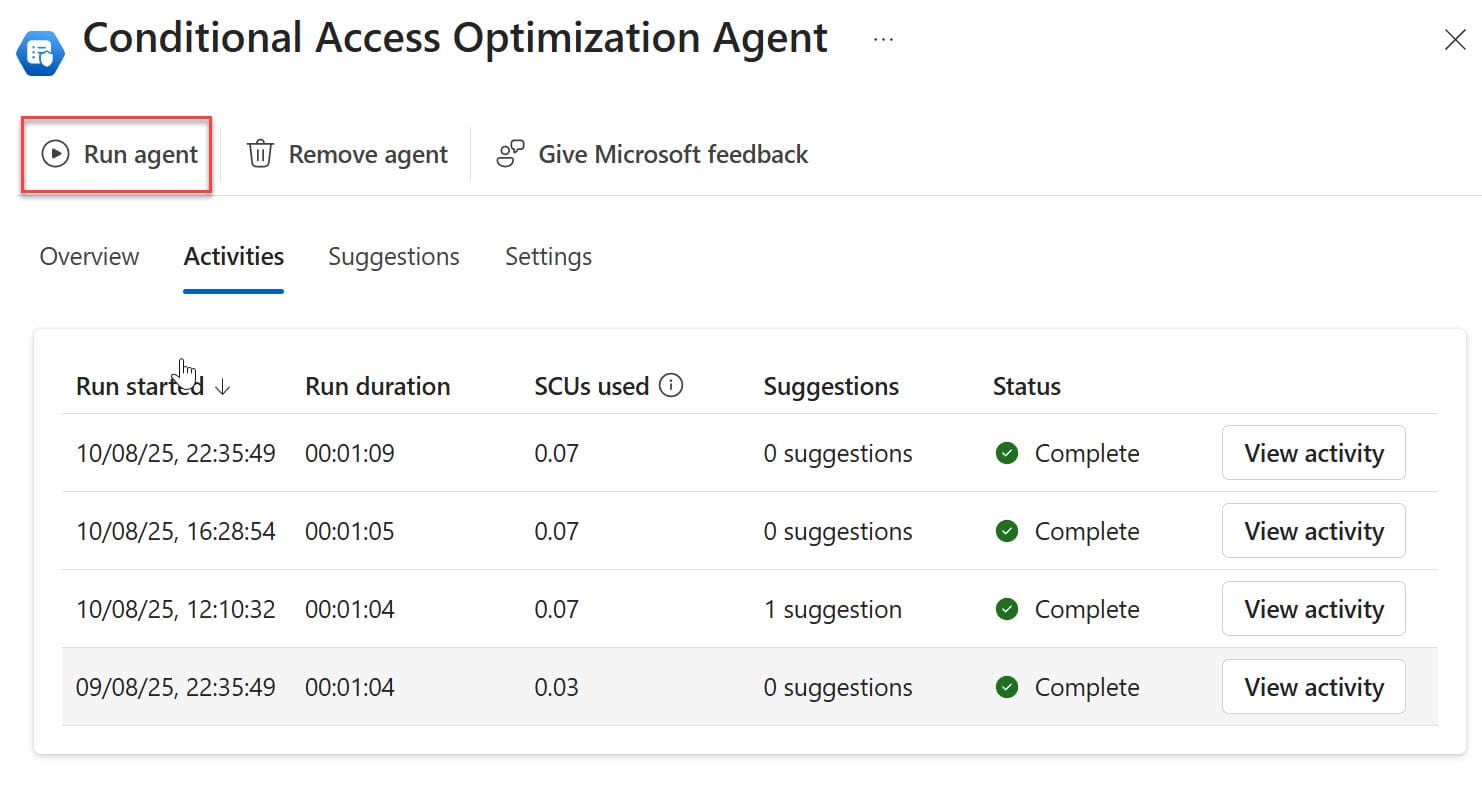1482x791 pixels.
Task: View activity for the 12:10:32 run
Action: (x=1313, y=609)
